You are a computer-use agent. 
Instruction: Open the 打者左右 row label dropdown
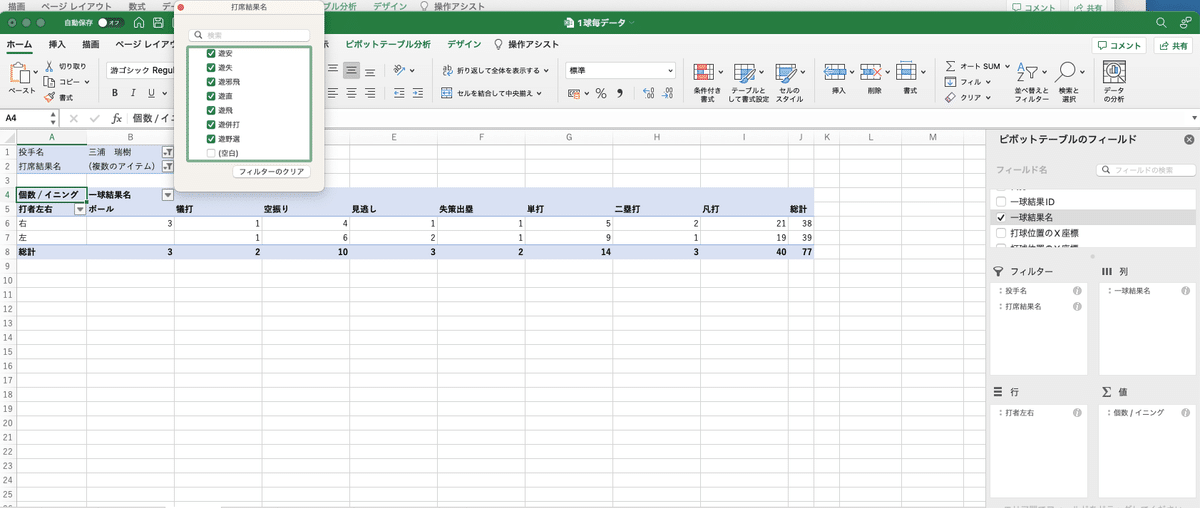[80, 210]
